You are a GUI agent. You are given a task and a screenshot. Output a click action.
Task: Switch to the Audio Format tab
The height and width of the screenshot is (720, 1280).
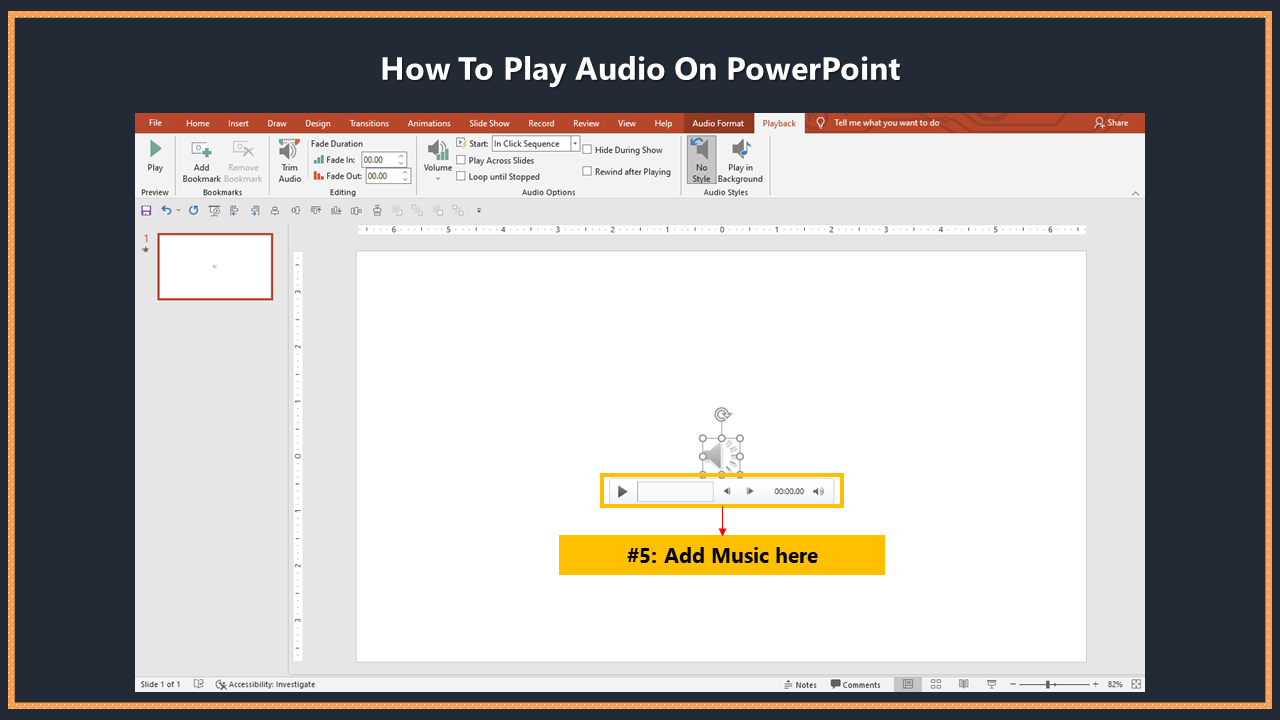pos(718,123)
